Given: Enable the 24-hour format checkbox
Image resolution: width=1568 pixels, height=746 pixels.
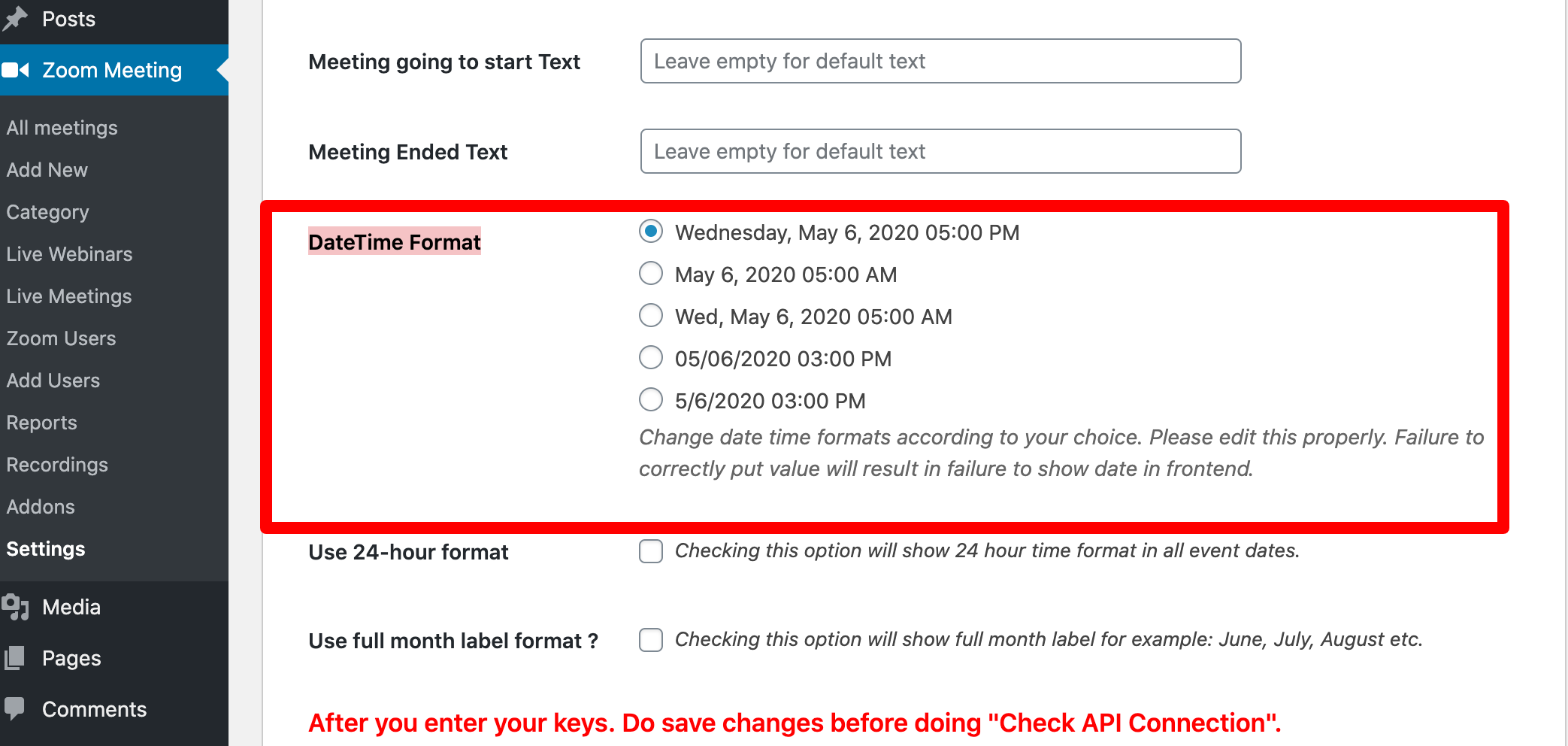Looking at the screenshot, I should (x=649, y=551).
